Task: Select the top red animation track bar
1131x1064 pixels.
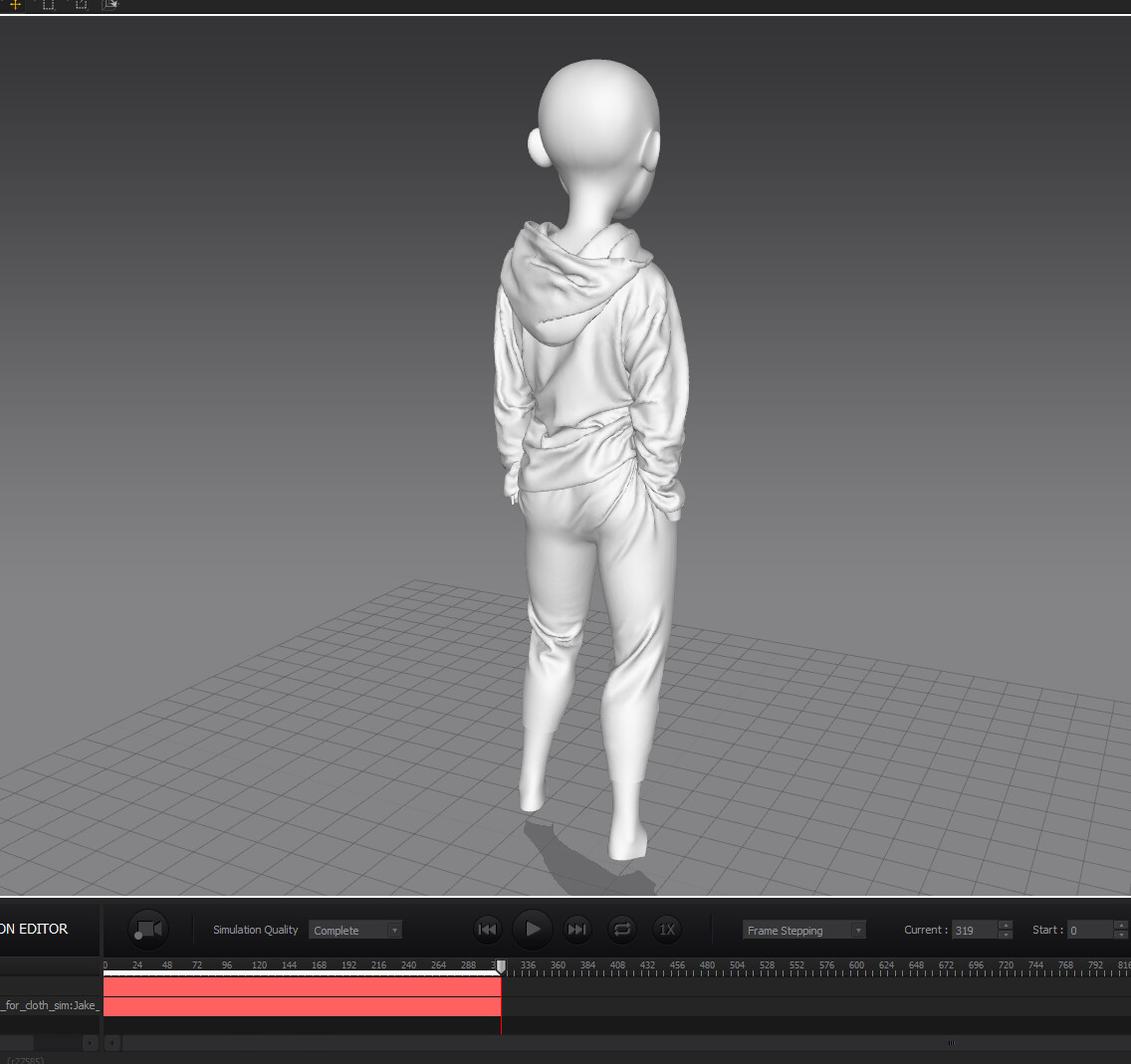Action: pos(303,987)
